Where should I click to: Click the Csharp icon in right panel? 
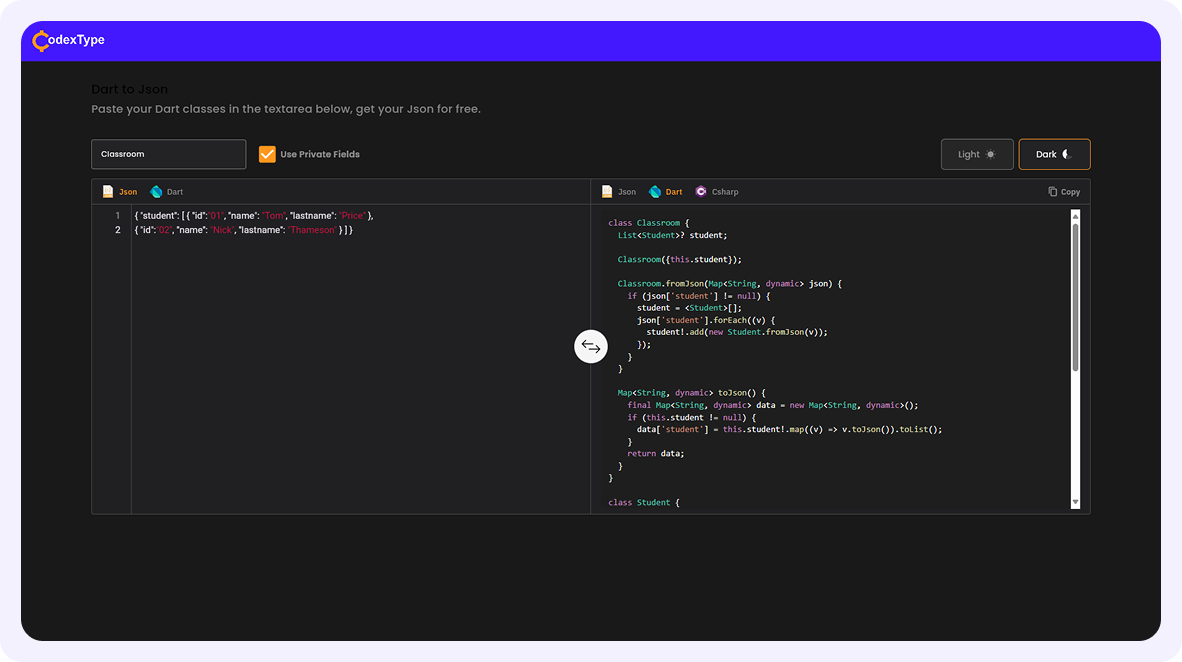coord(701,192)
